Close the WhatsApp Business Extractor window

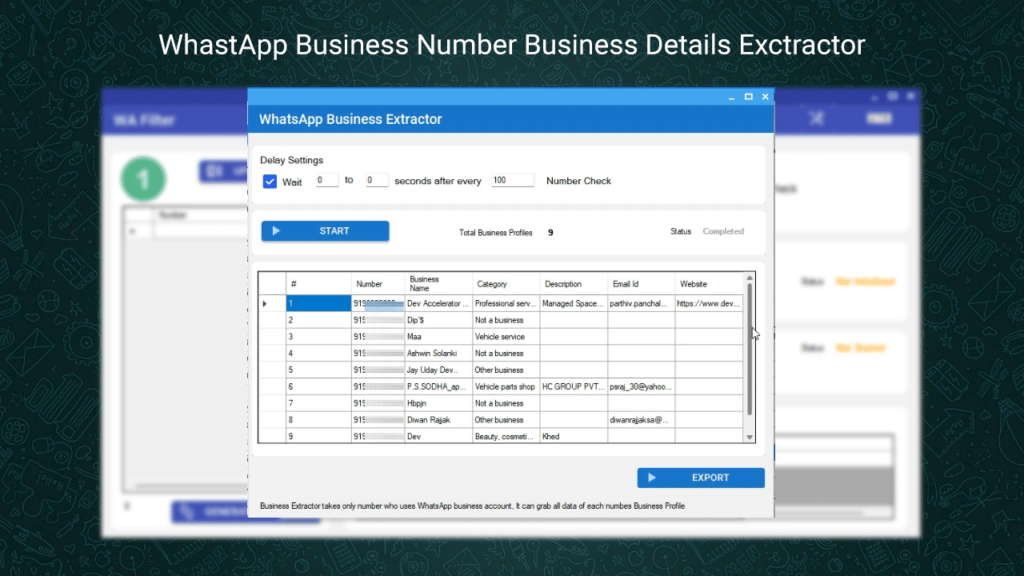click(765, 97)
